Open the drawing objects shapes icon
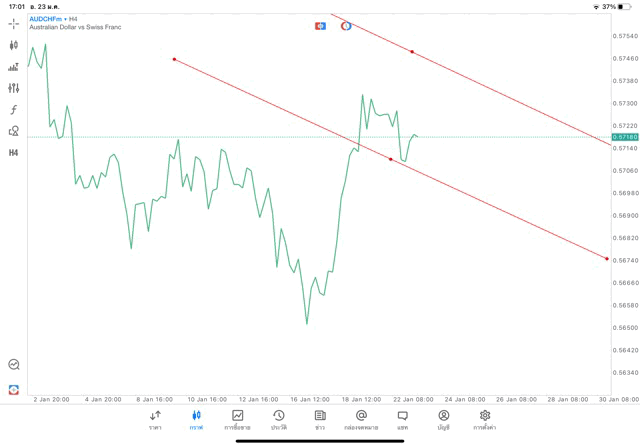640x447 pixels. pyautogui.click(x=13, y=131)
